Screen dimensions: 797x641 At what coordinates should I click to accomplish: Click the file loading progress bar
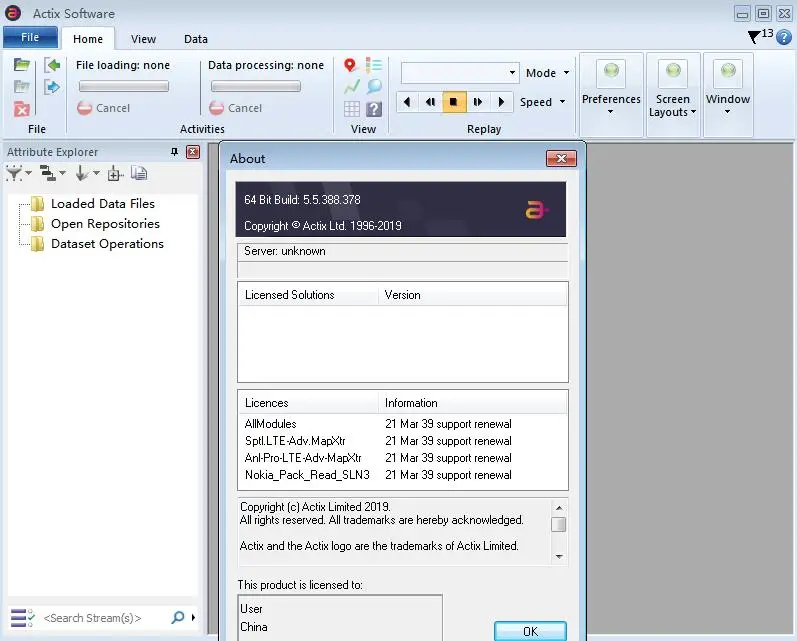[x=124, y=86]
